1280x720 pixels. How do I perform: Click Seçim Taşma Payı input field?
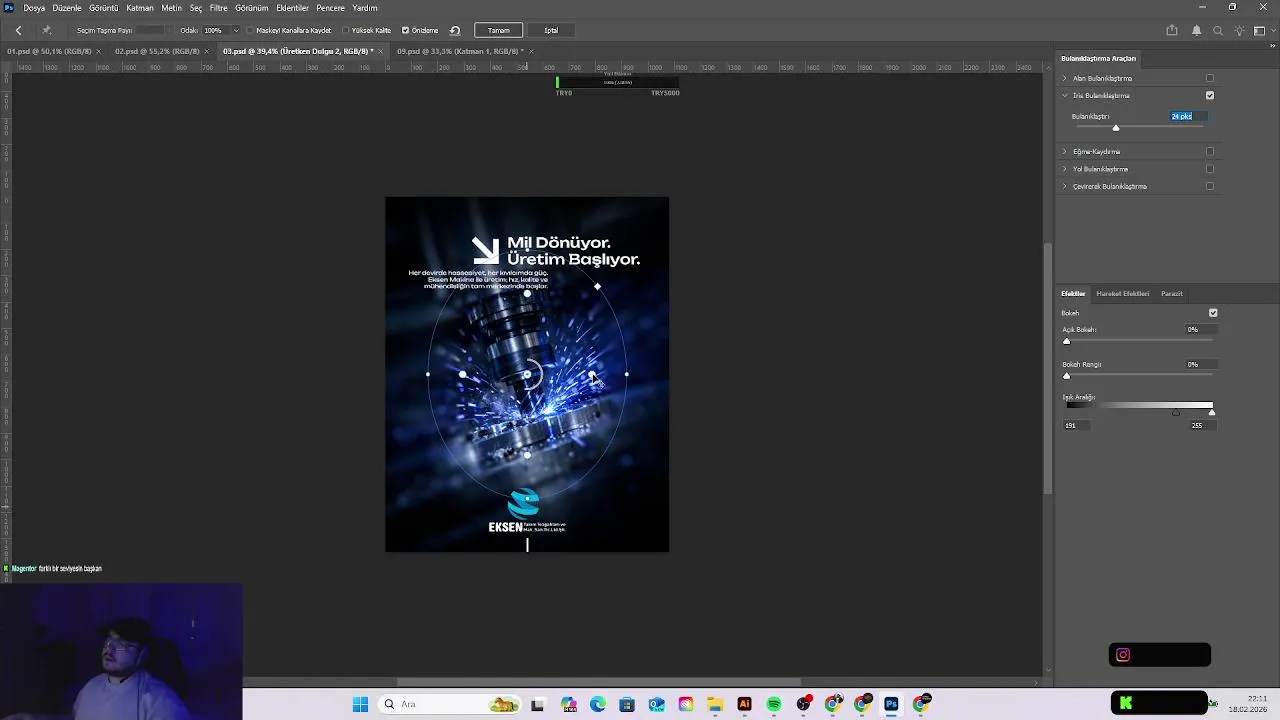pos(150,30)
